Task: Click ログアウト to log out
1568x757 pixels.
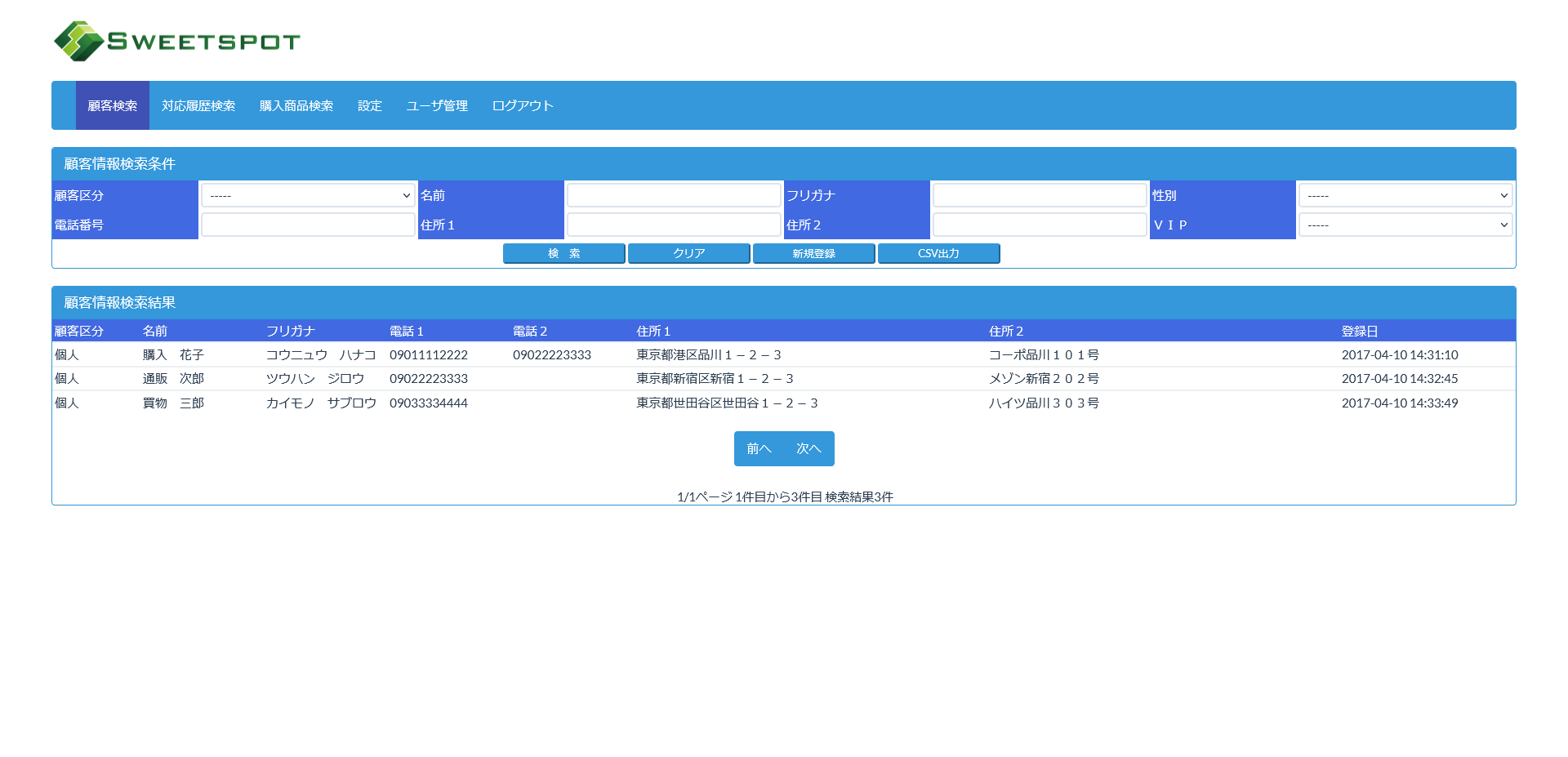Action: (x=522, y=105)
